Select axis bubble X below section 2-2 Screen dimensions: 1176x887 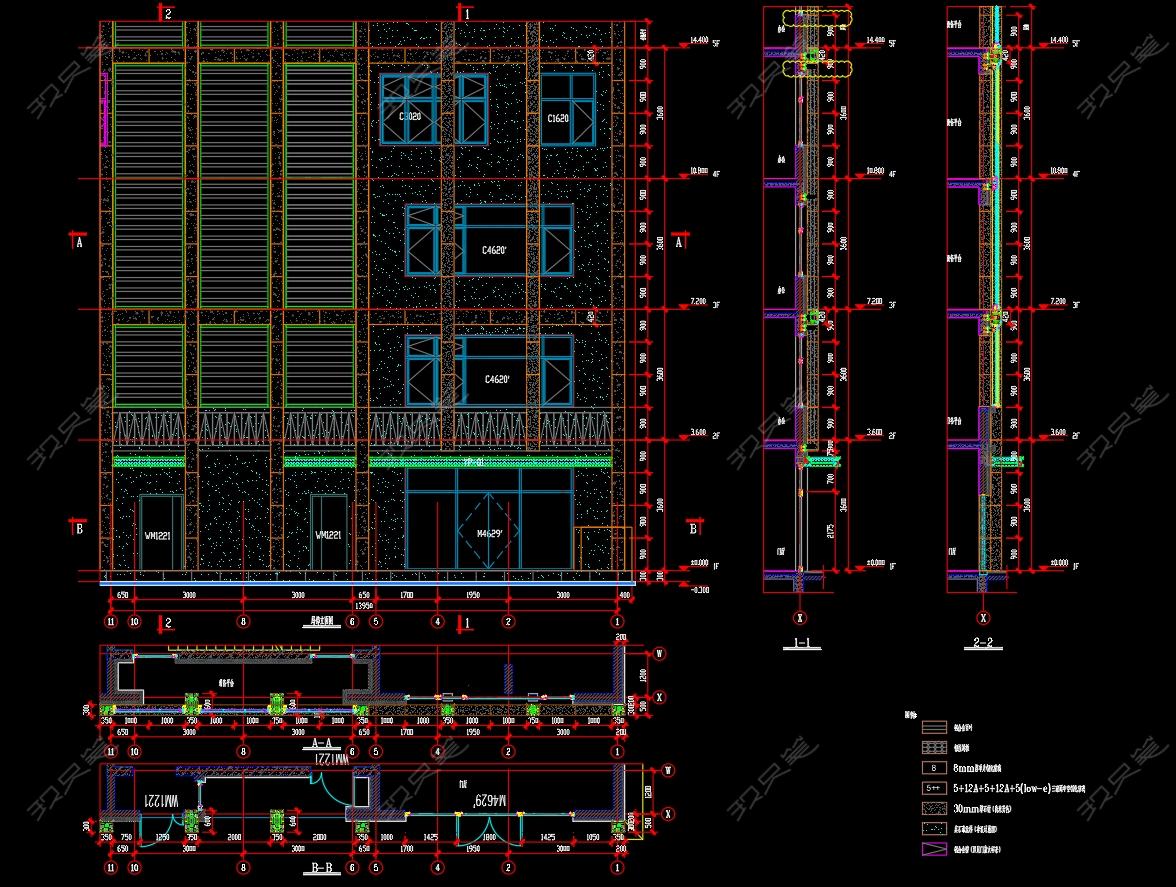pyautogui.click(x=983, y=619)
